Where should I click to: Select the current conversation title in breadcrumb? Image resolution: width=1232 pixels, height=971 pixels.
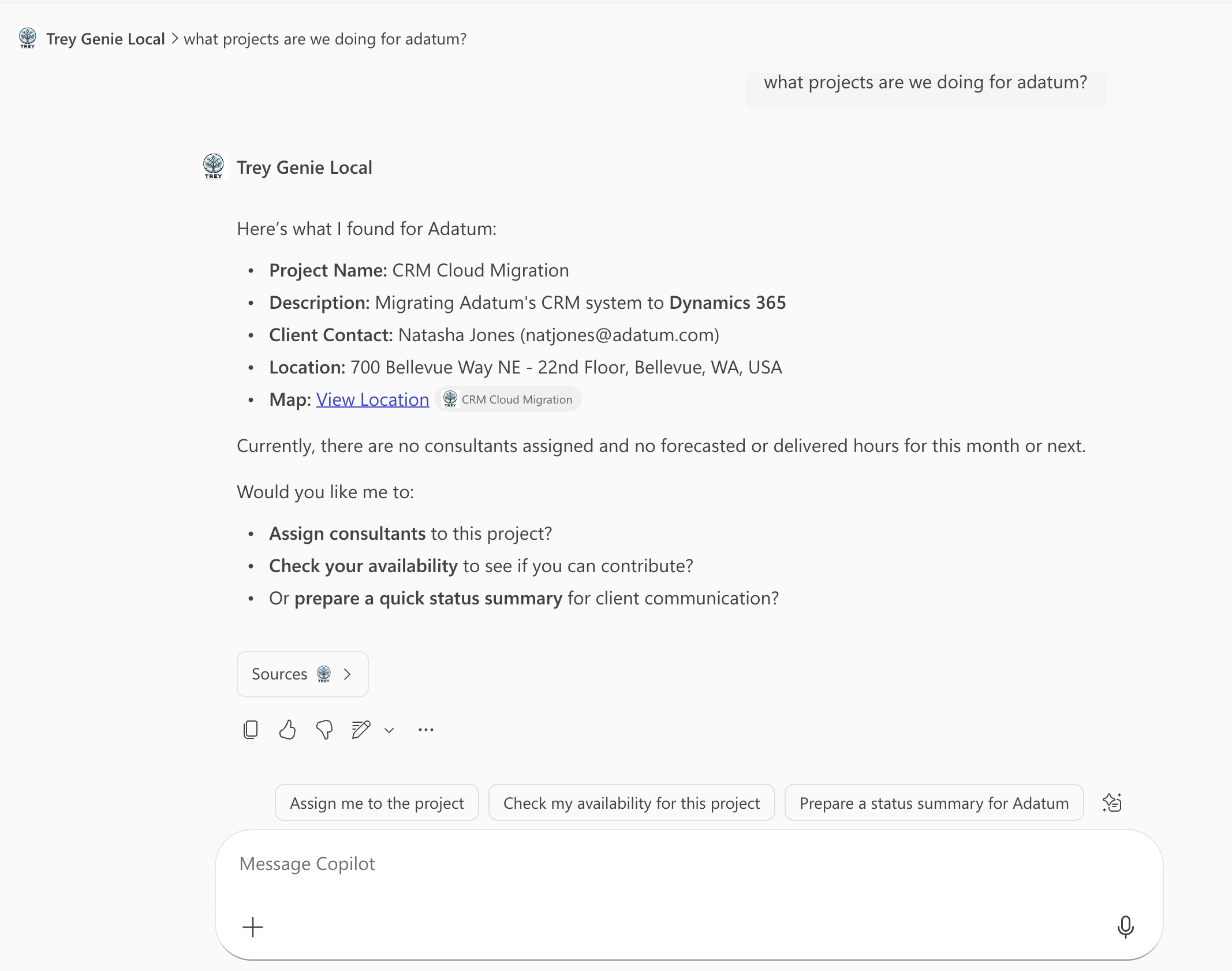(324, 39)
